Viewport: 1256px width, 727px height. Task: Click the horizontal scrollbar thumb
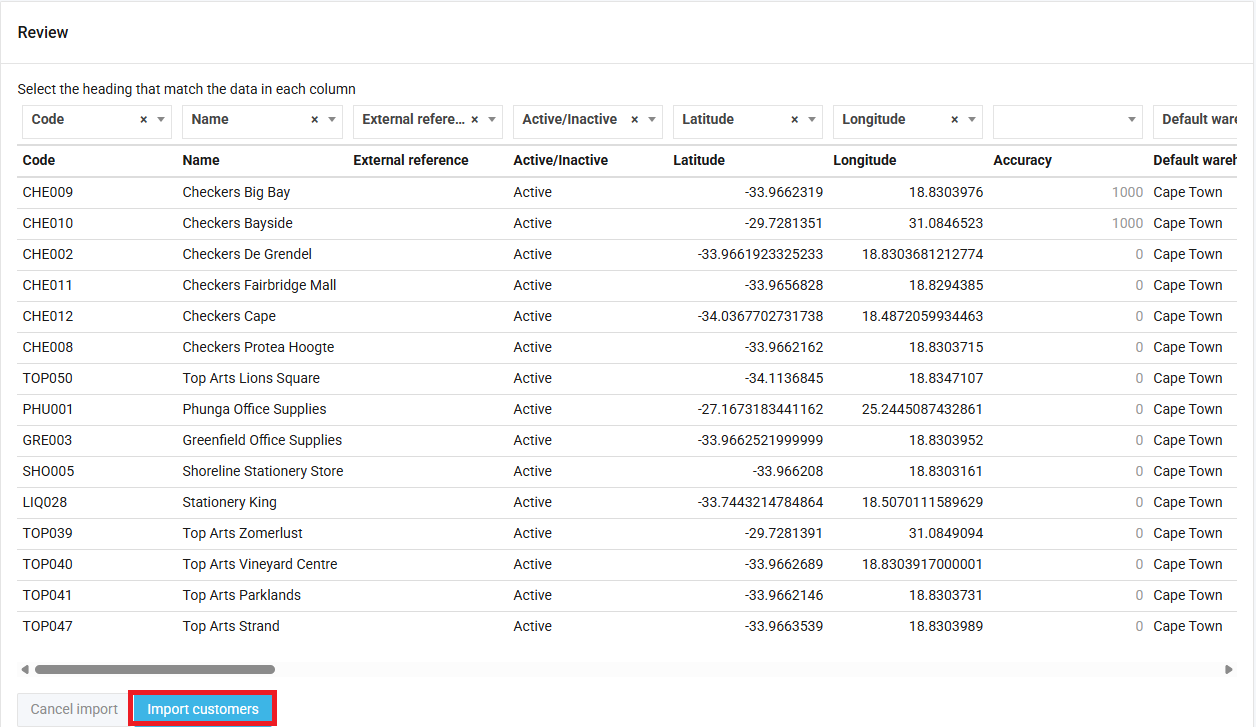[x=154, y=670]
